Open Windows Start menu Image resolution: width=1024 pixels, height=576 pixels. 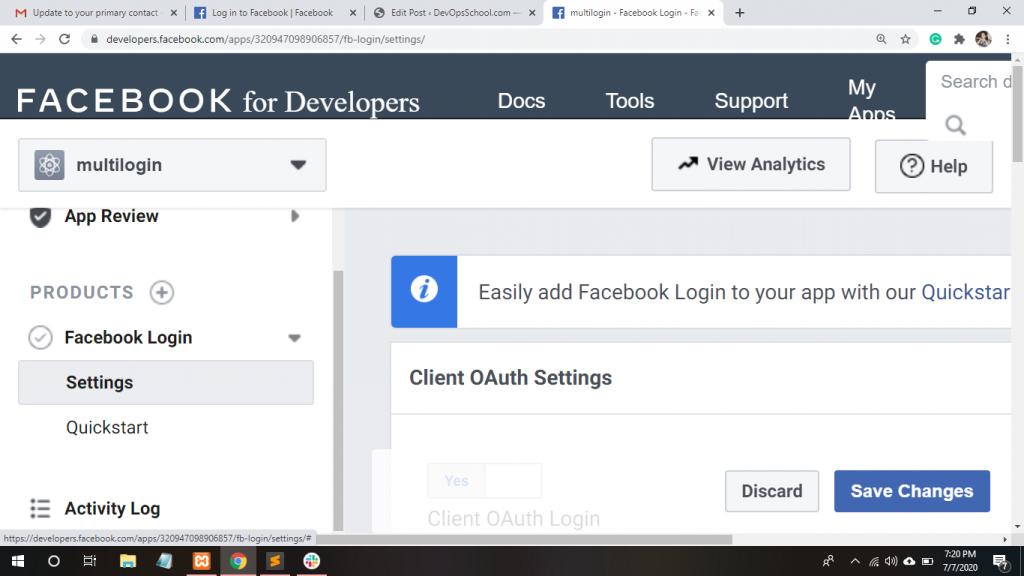(x=18, y=561)
